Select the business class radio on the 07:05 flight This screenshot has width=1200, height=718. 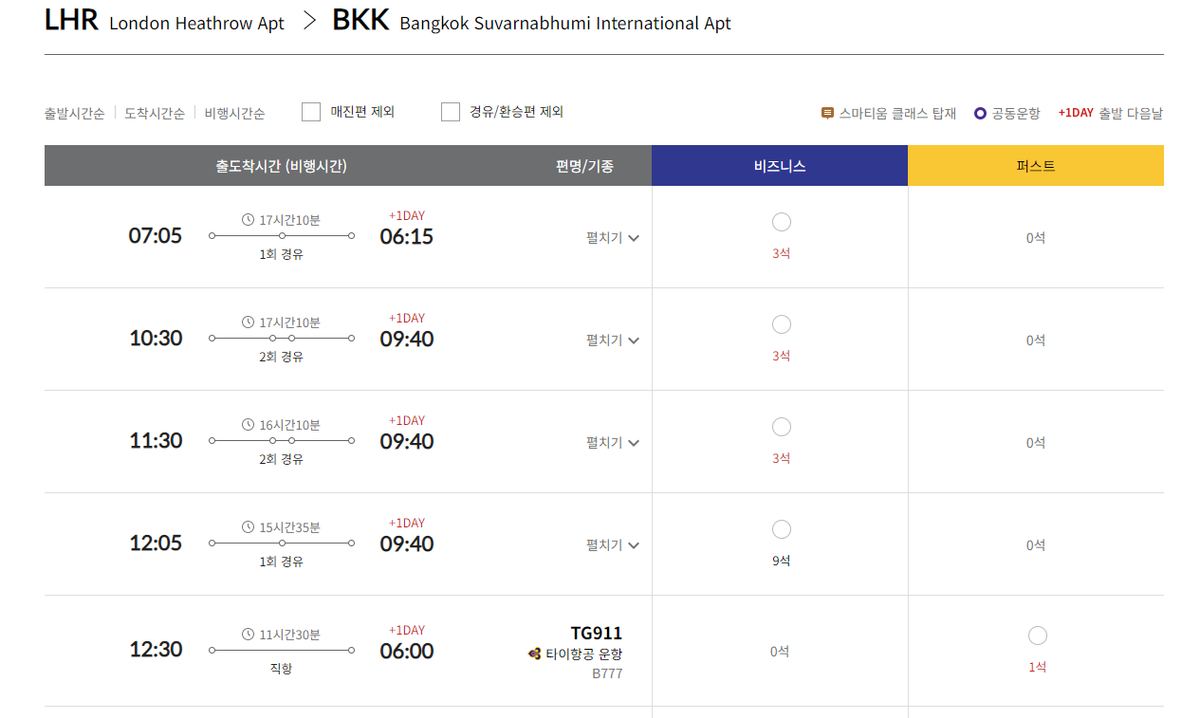click(781, 222)
